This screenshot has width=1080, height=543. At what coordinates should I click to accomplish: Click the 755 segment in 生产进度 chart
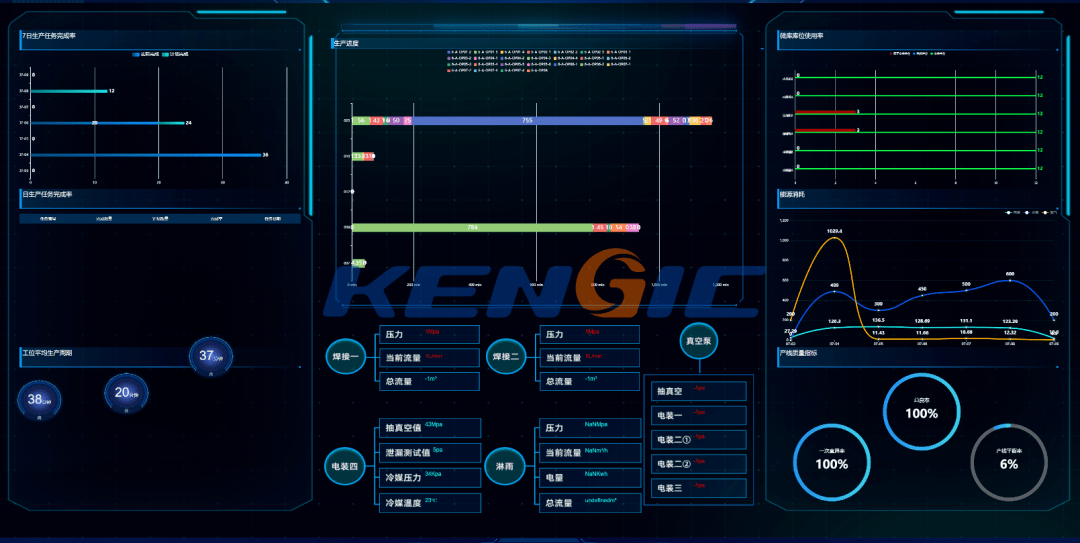click(x=527, y=121)
